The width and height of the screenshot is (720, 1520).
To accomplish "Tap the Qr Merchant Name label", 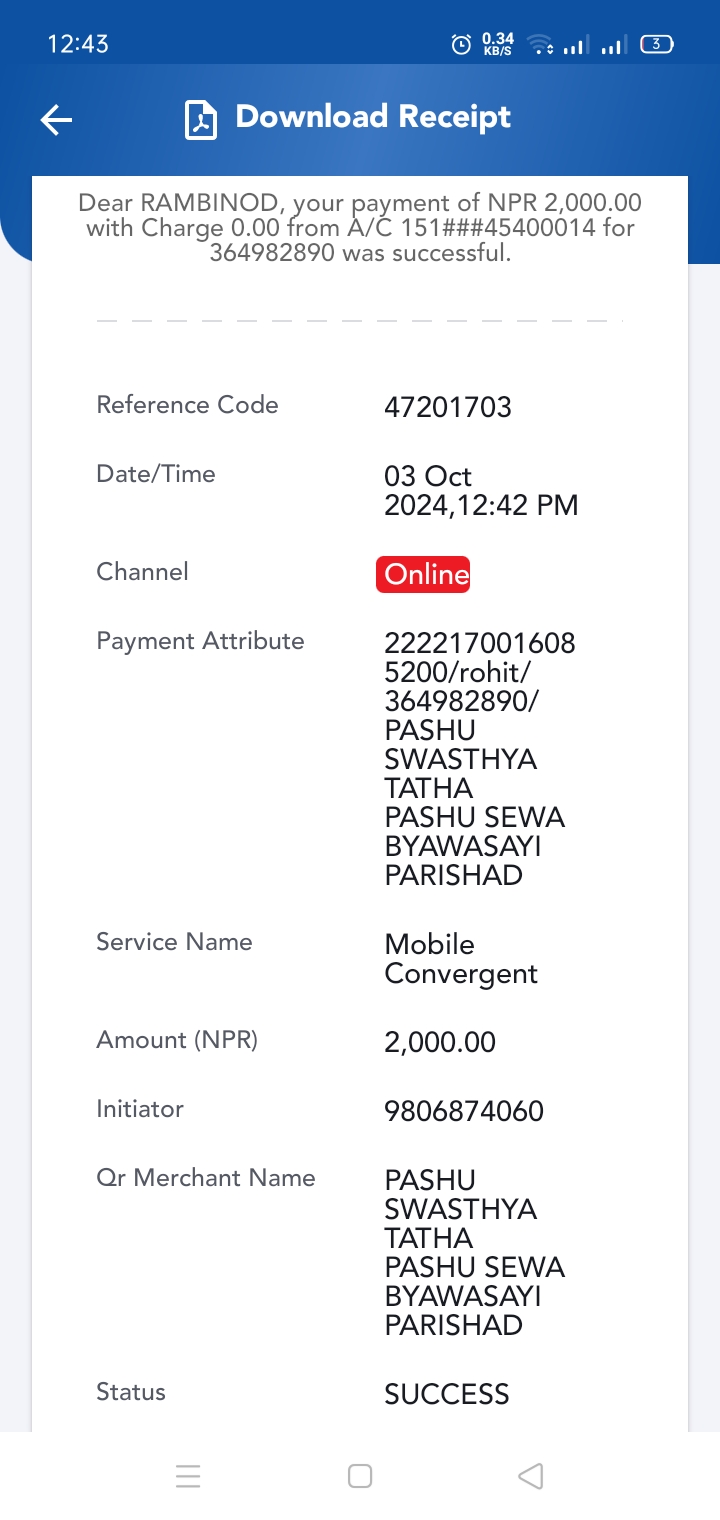I will 206,1178.
